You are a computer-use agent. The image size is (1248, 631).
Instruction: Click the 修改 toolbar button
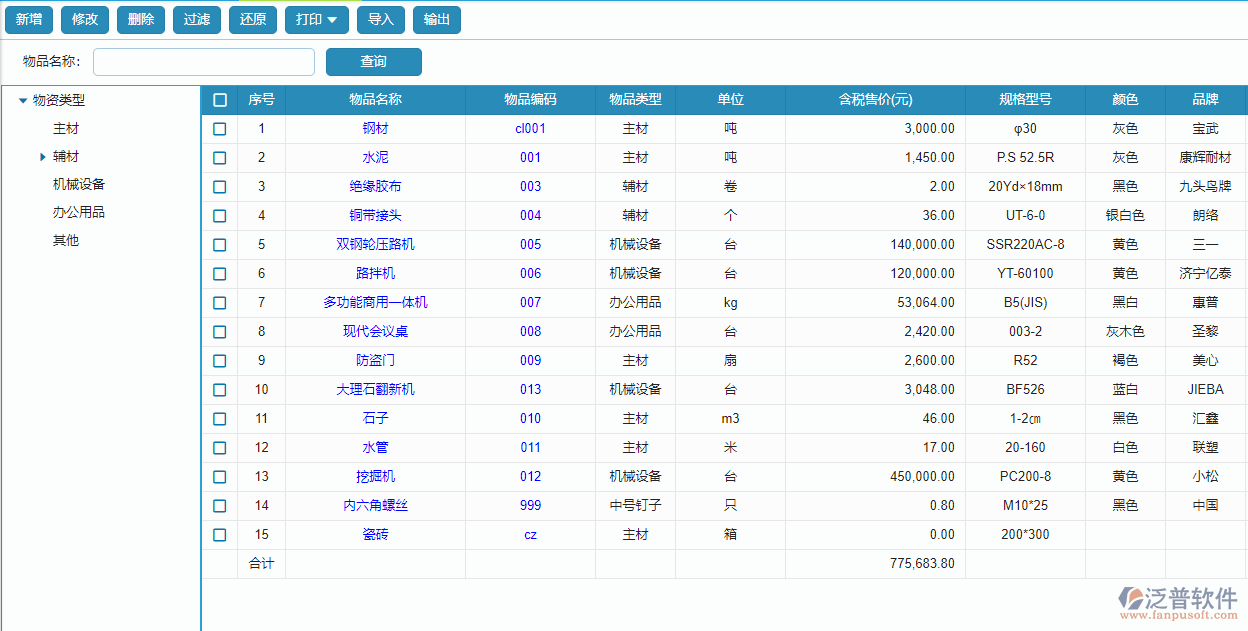click(85, 20)
